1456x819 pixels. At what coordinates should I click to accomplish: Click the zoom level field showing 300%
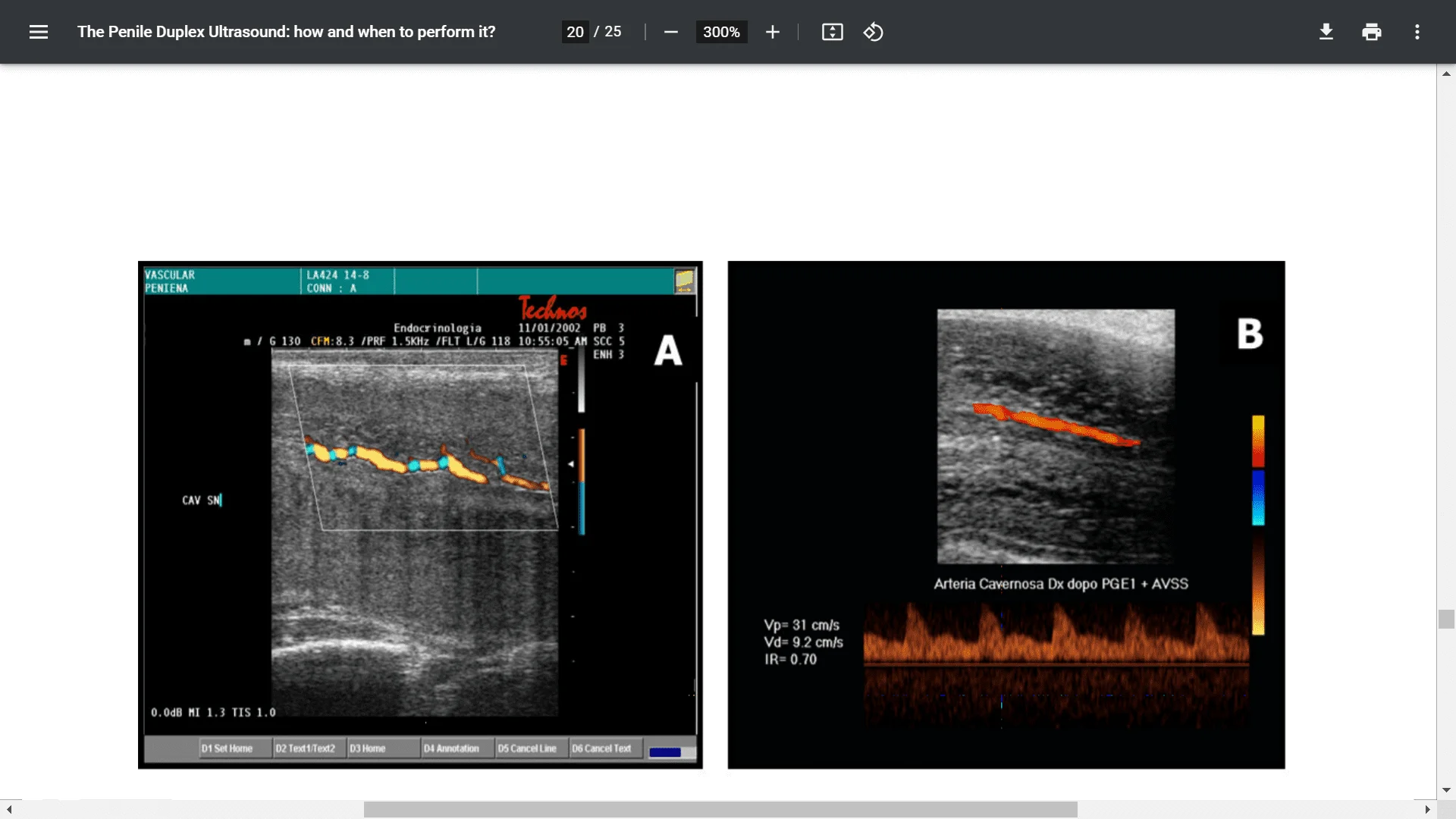(x=721, y=32)
